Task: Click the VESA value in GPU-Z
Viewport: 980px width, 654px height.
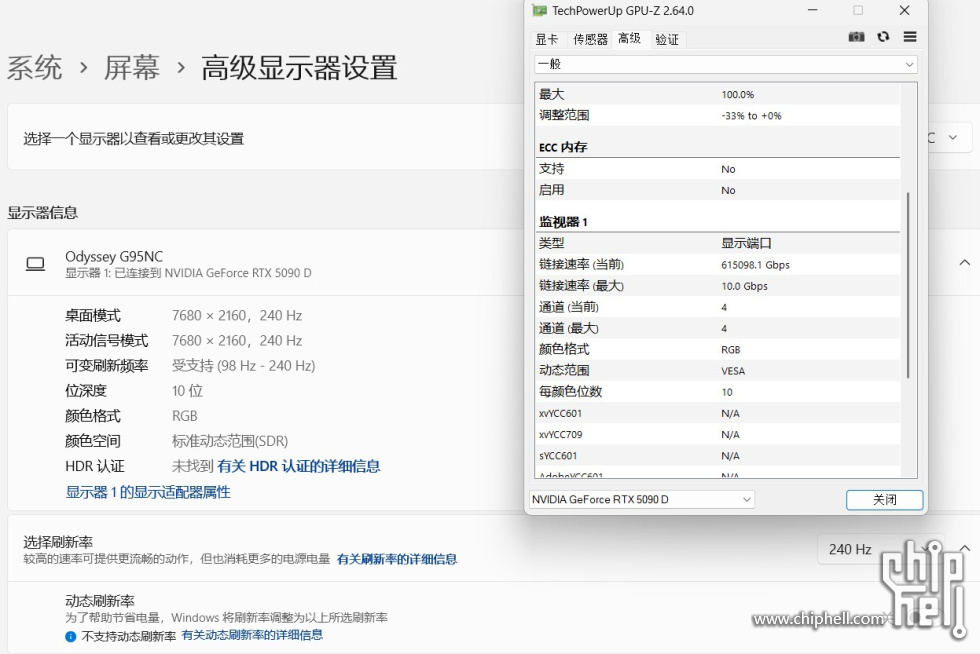Action: (x=732, y=371)
